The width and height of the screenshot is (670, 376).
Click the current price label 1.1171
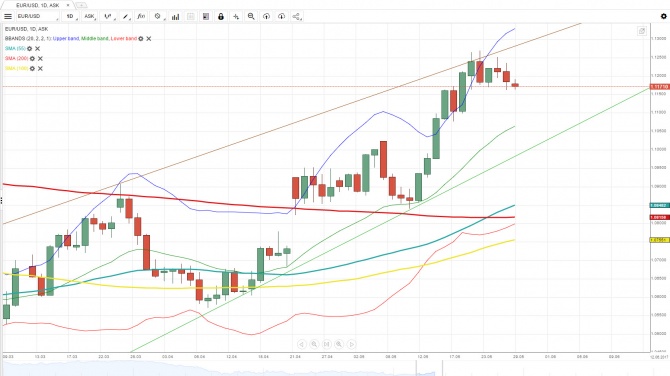659,87
